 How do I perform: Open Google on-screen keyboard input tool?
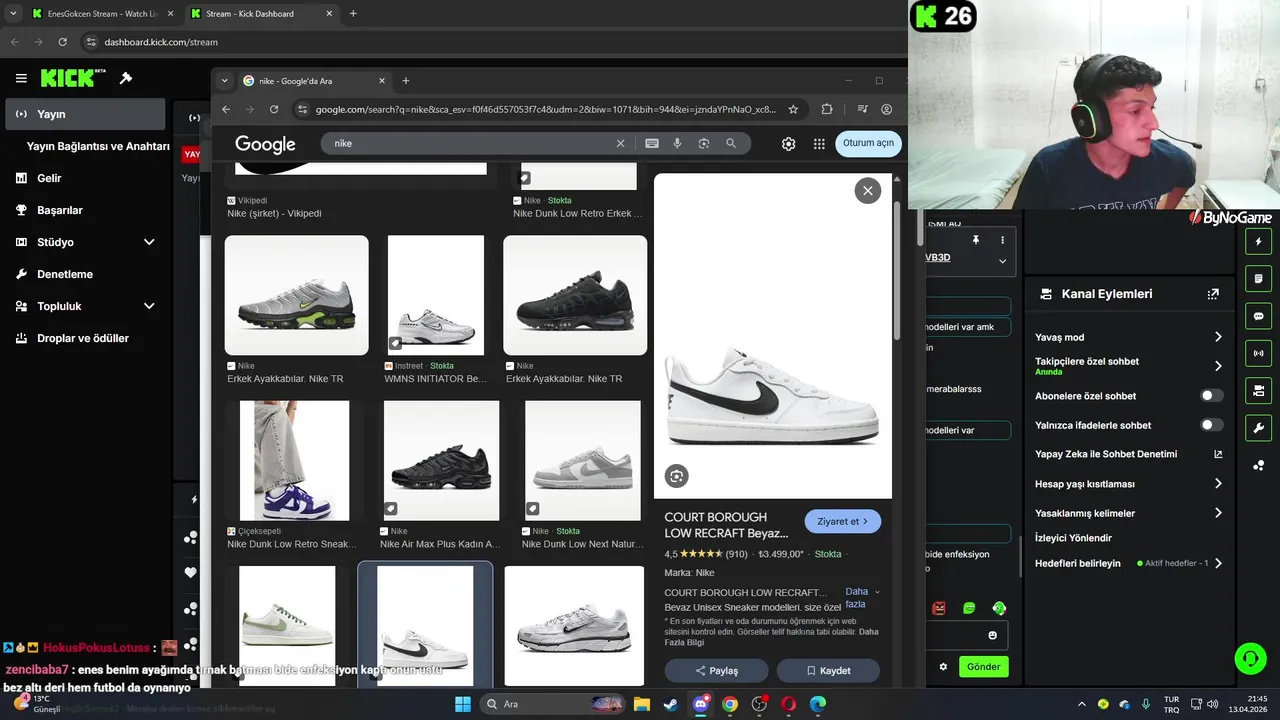pos(652,143)
